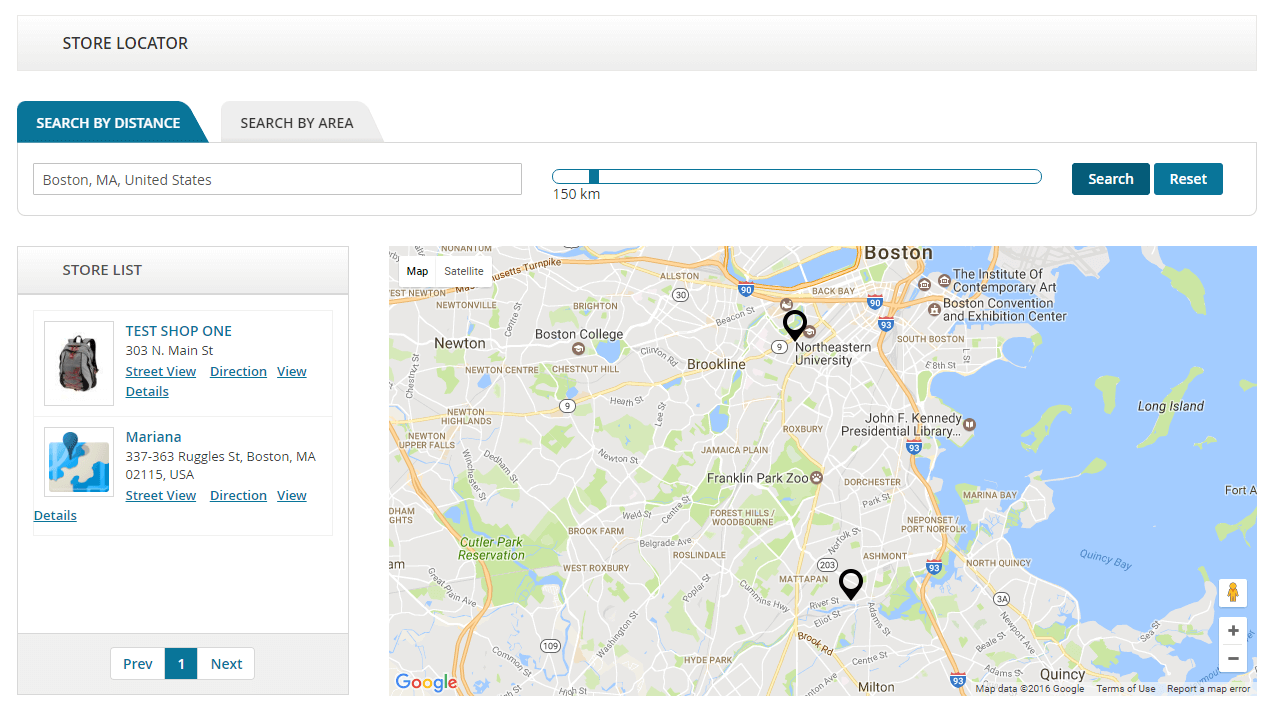
Task: Switch to Search By Area tab
Action: click(x=297, y=123)
